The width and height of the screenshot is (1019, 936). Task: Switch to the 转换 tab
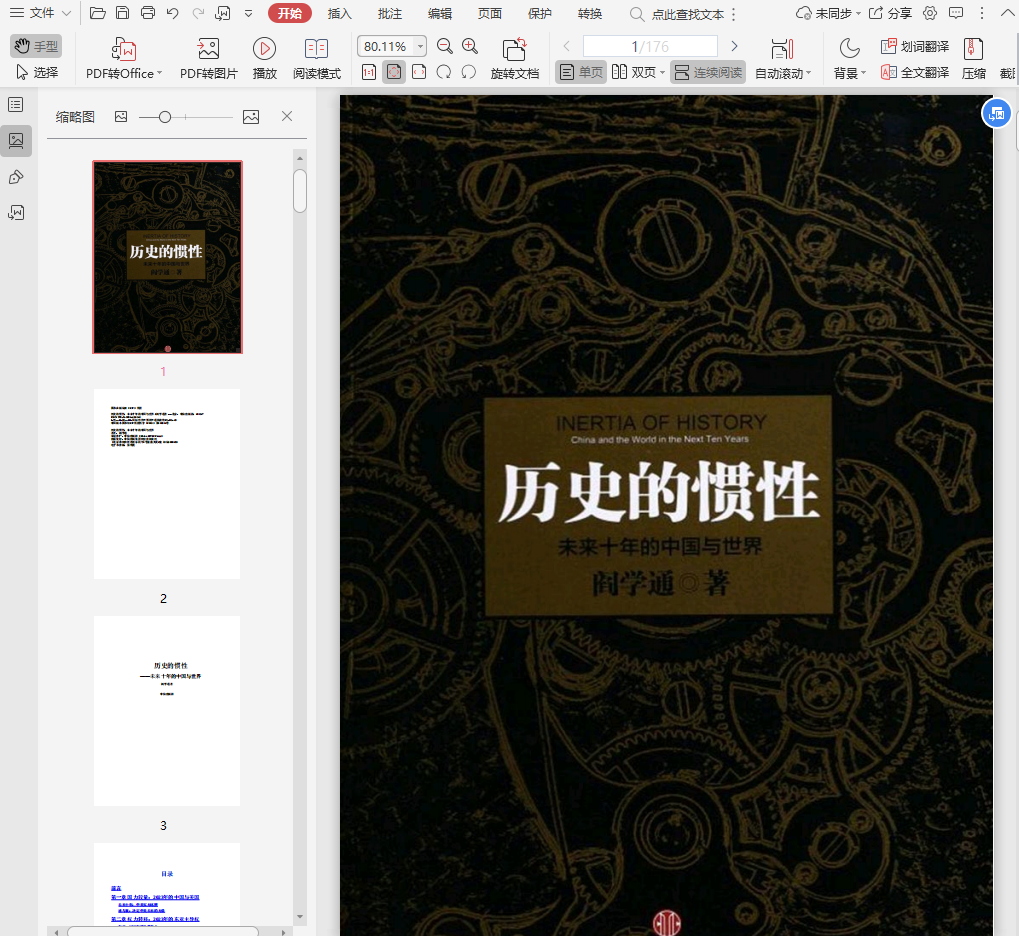(589, 13)
